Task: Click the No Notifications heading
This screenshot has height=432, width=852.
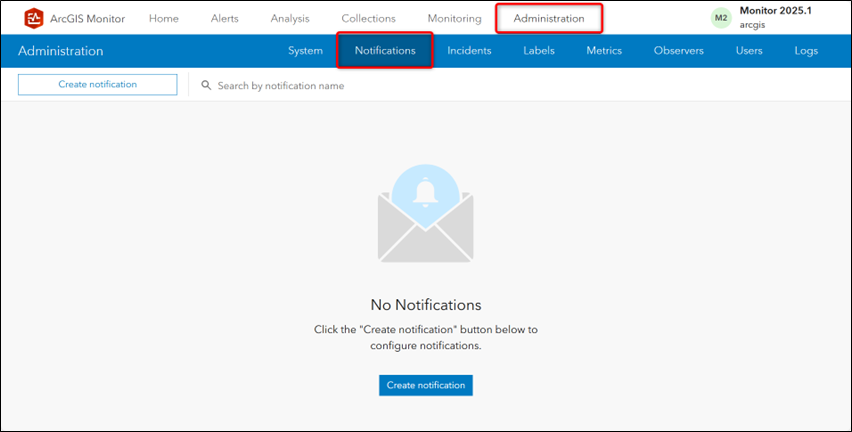Action: click(425, 305)
